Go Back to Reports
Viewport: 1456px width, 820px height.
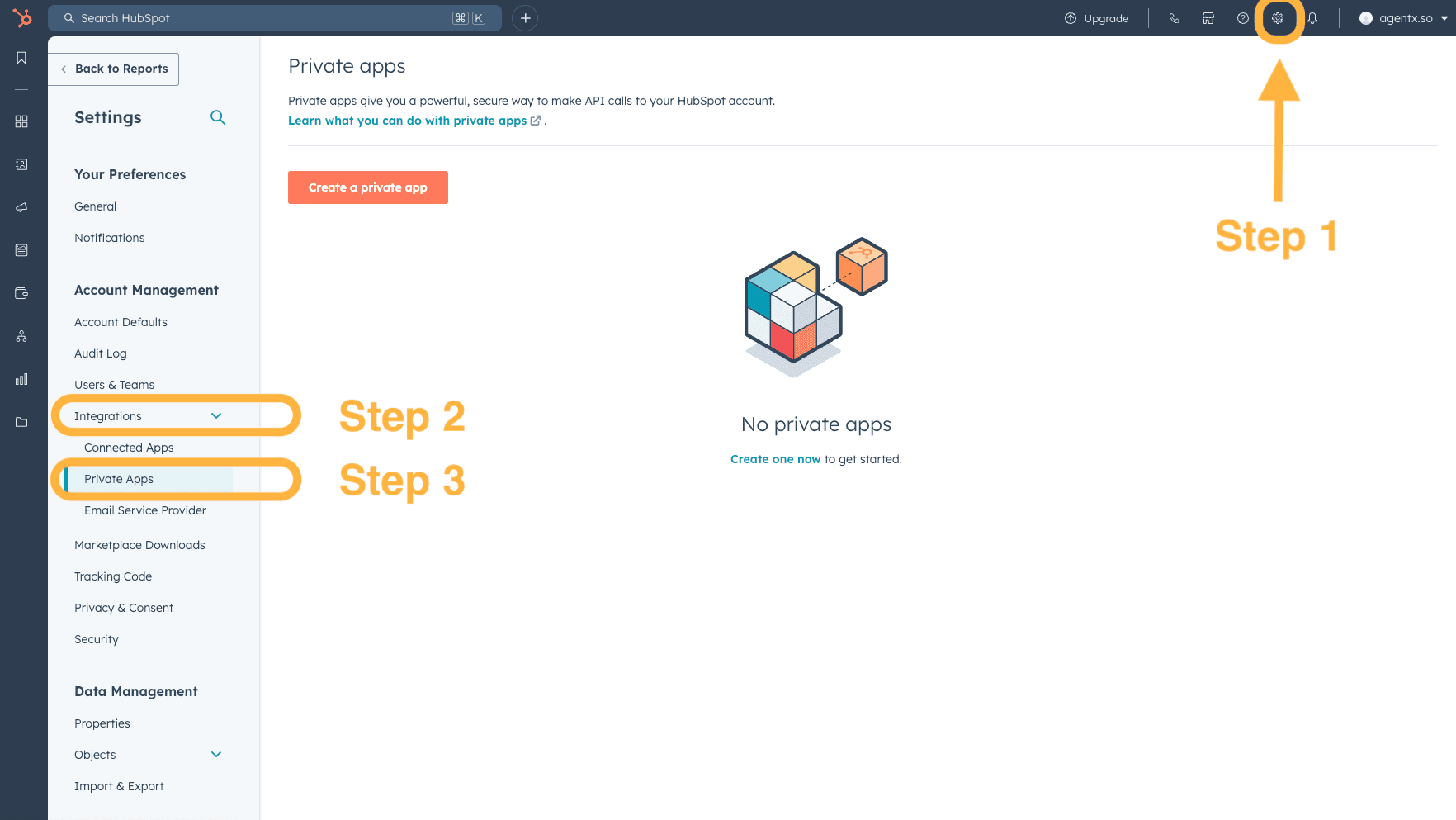(x=114, y=69)
